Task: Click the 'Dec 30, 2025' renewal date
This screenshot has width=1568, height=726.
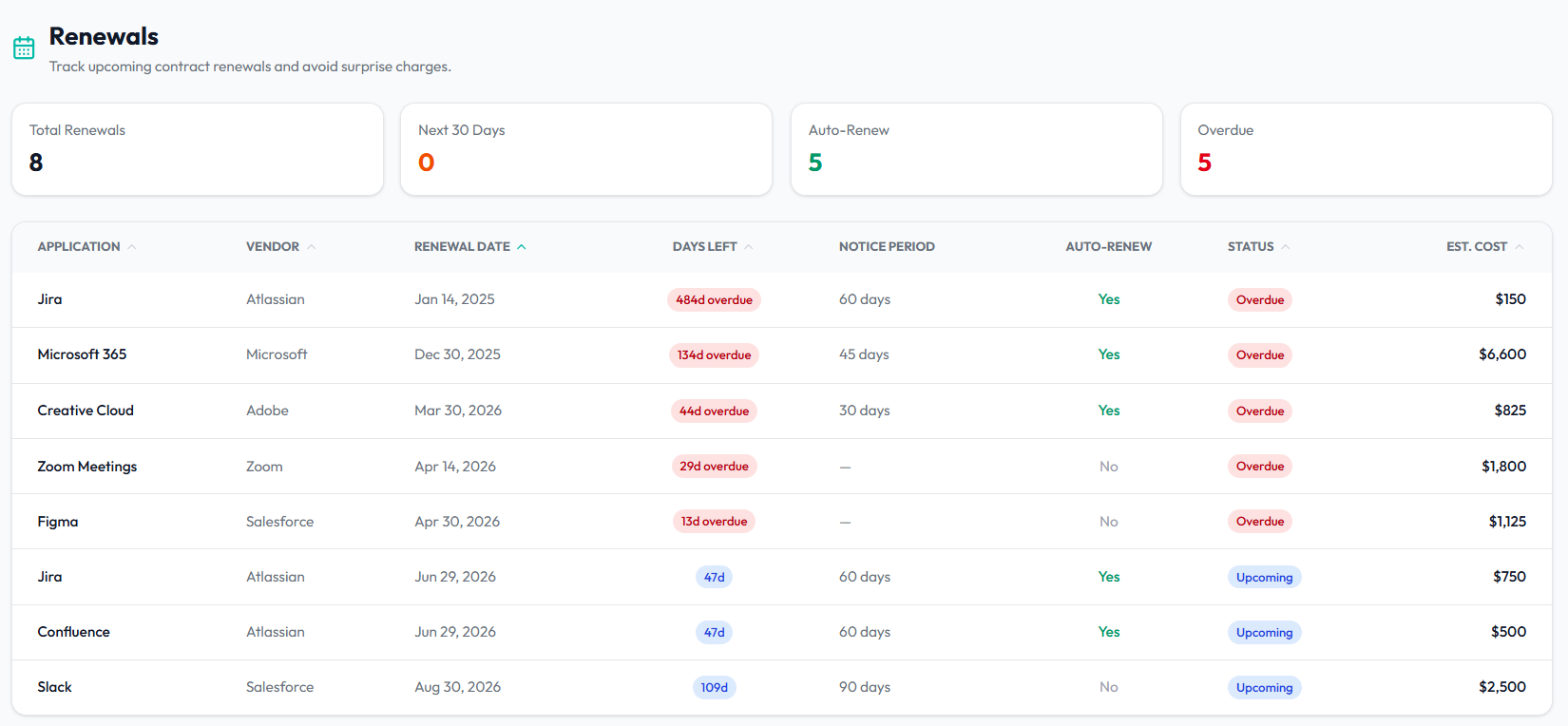Action: (457, 354)
